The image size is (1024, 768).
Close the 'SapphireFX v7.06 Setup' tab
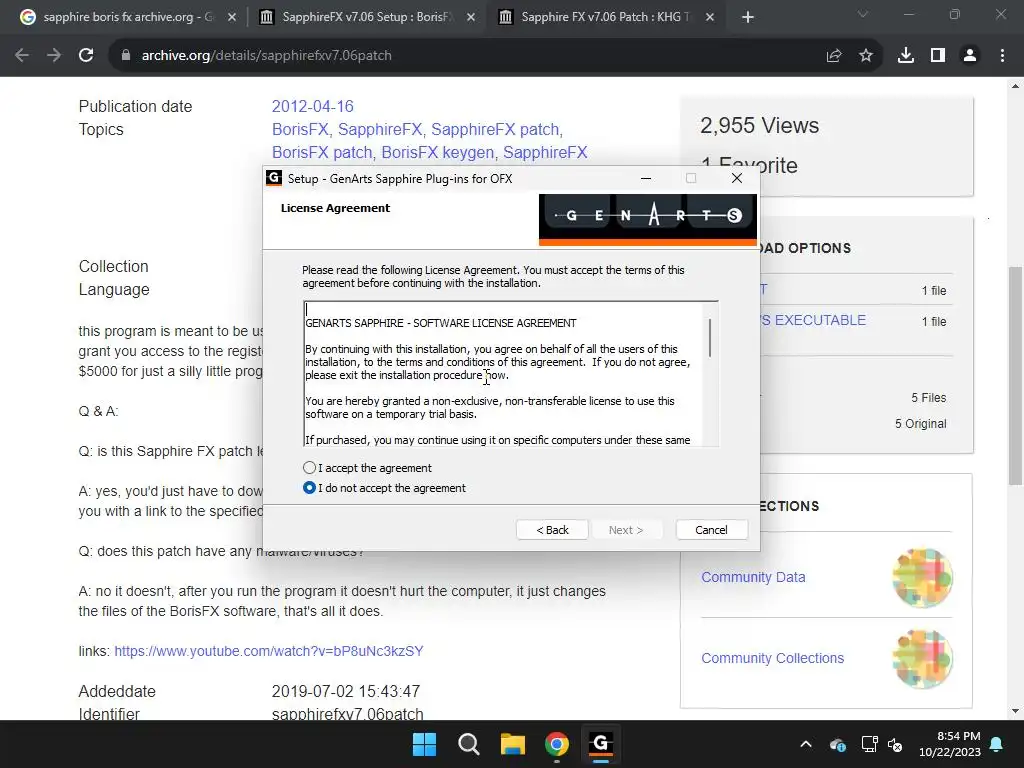click(471, 17)
